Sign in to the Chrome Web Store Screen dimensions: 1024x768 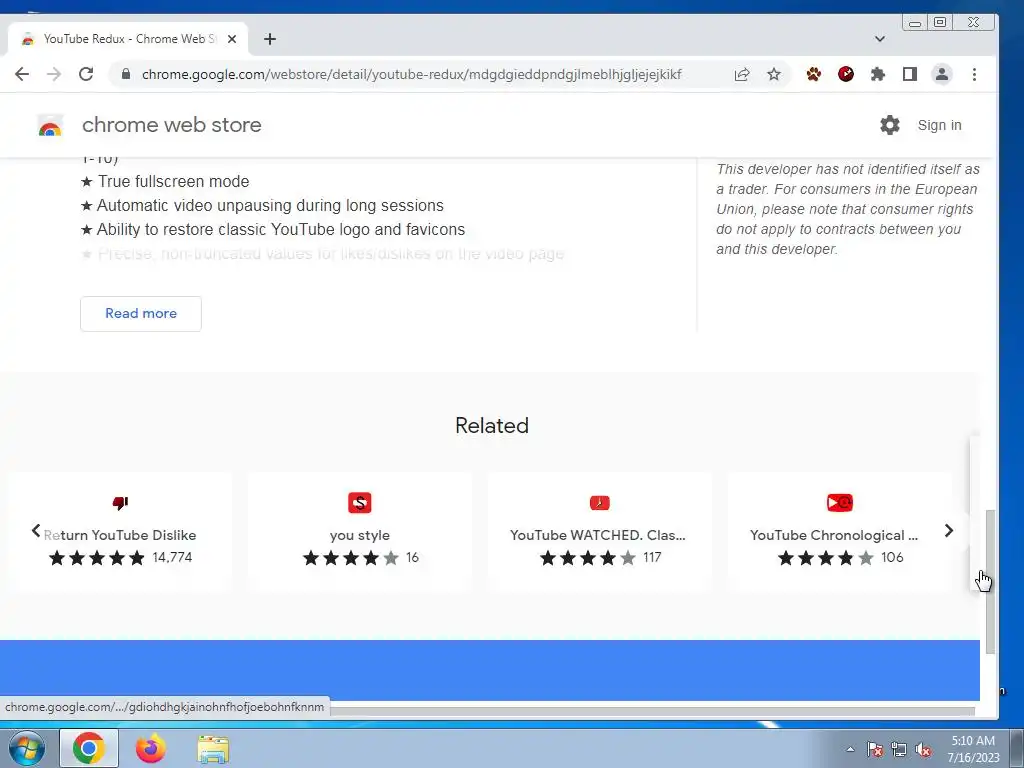(x=939, y=125)
